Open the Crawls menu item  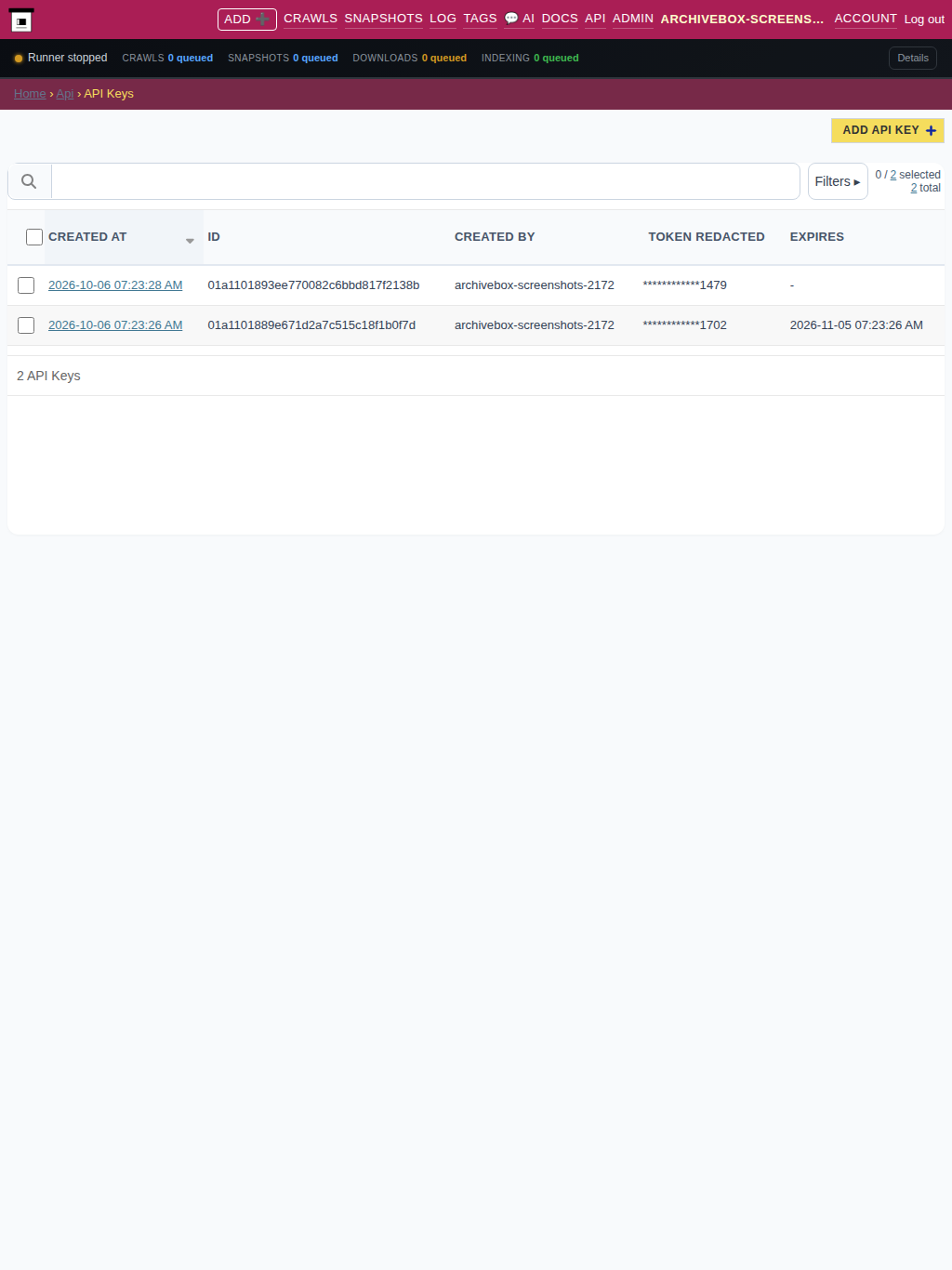311,19
